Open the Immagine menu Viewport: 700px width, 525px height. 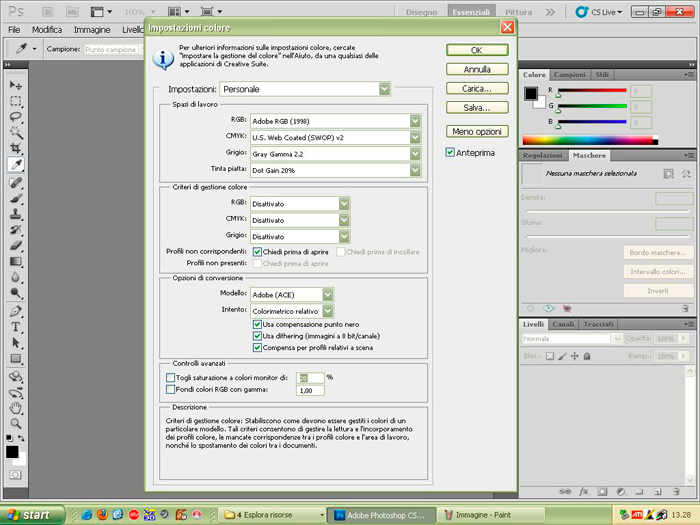(x=91, y=30)
